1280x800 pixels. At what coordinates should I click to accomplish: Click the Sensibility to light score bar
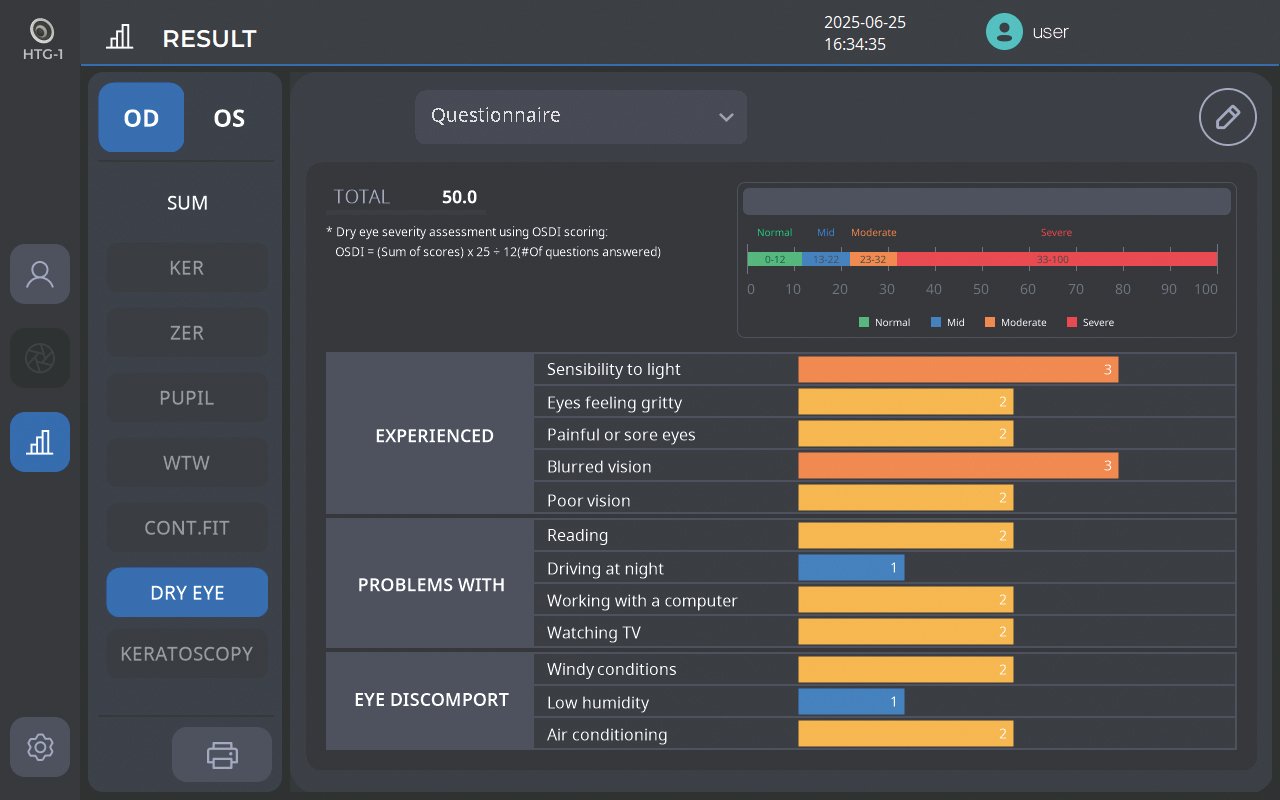pyautogui.click(x=957, y=370)
